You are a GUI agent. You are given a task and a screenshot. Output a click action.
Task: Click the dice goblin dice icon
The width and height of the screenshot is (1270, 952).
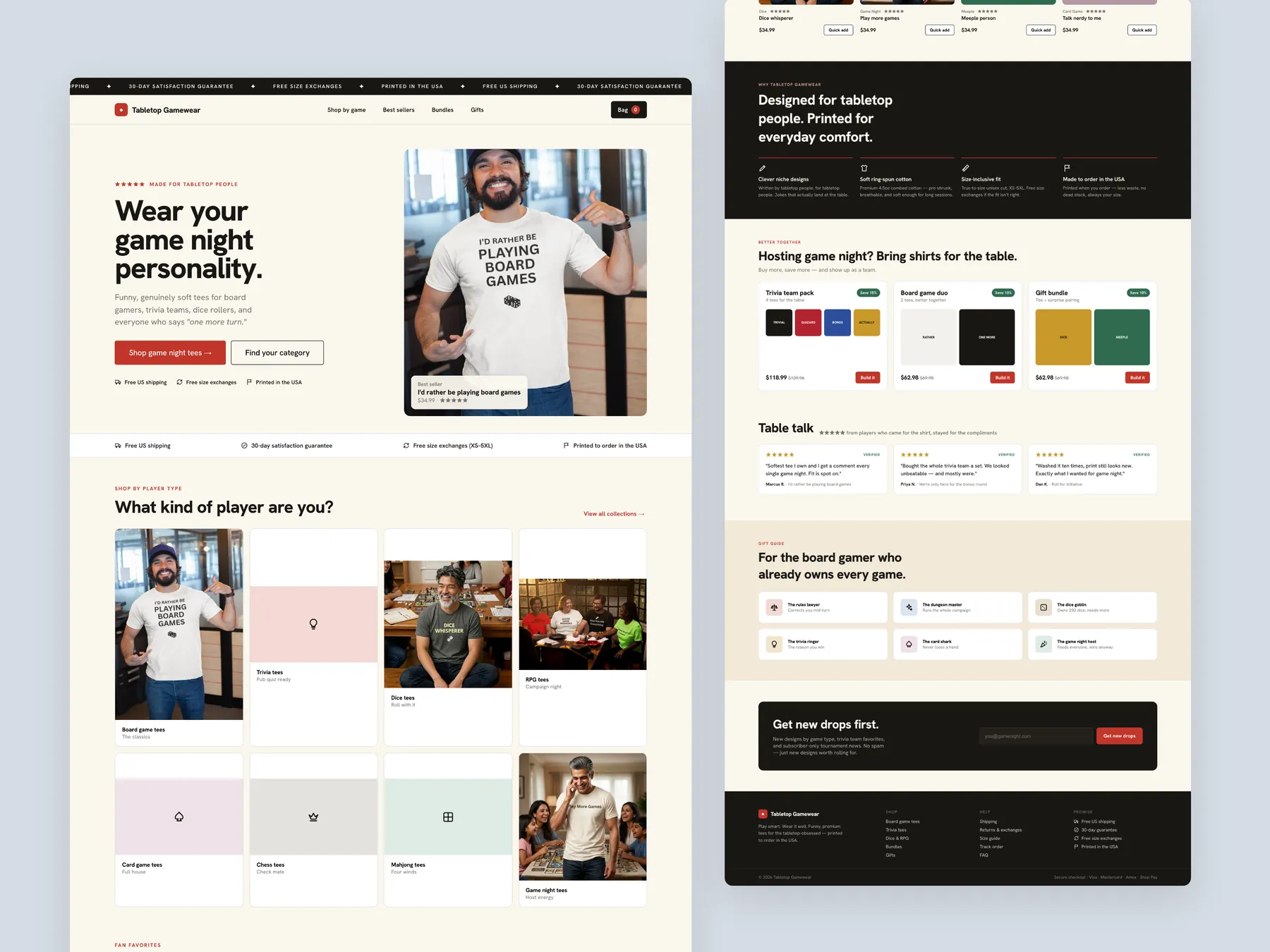1044,607
